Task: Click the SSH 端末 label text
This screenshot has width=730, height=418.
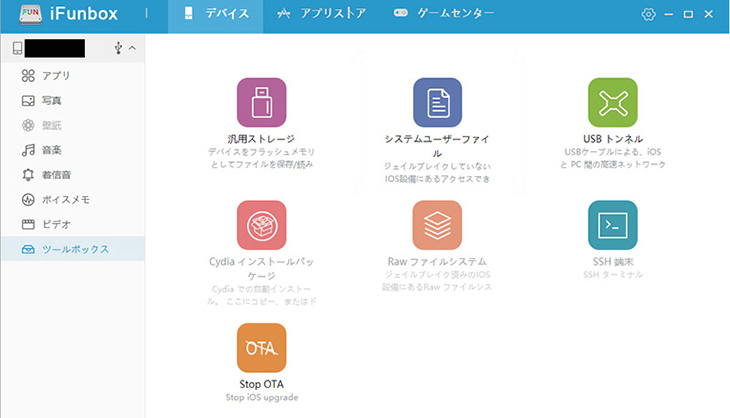Action: pos(613,262)
